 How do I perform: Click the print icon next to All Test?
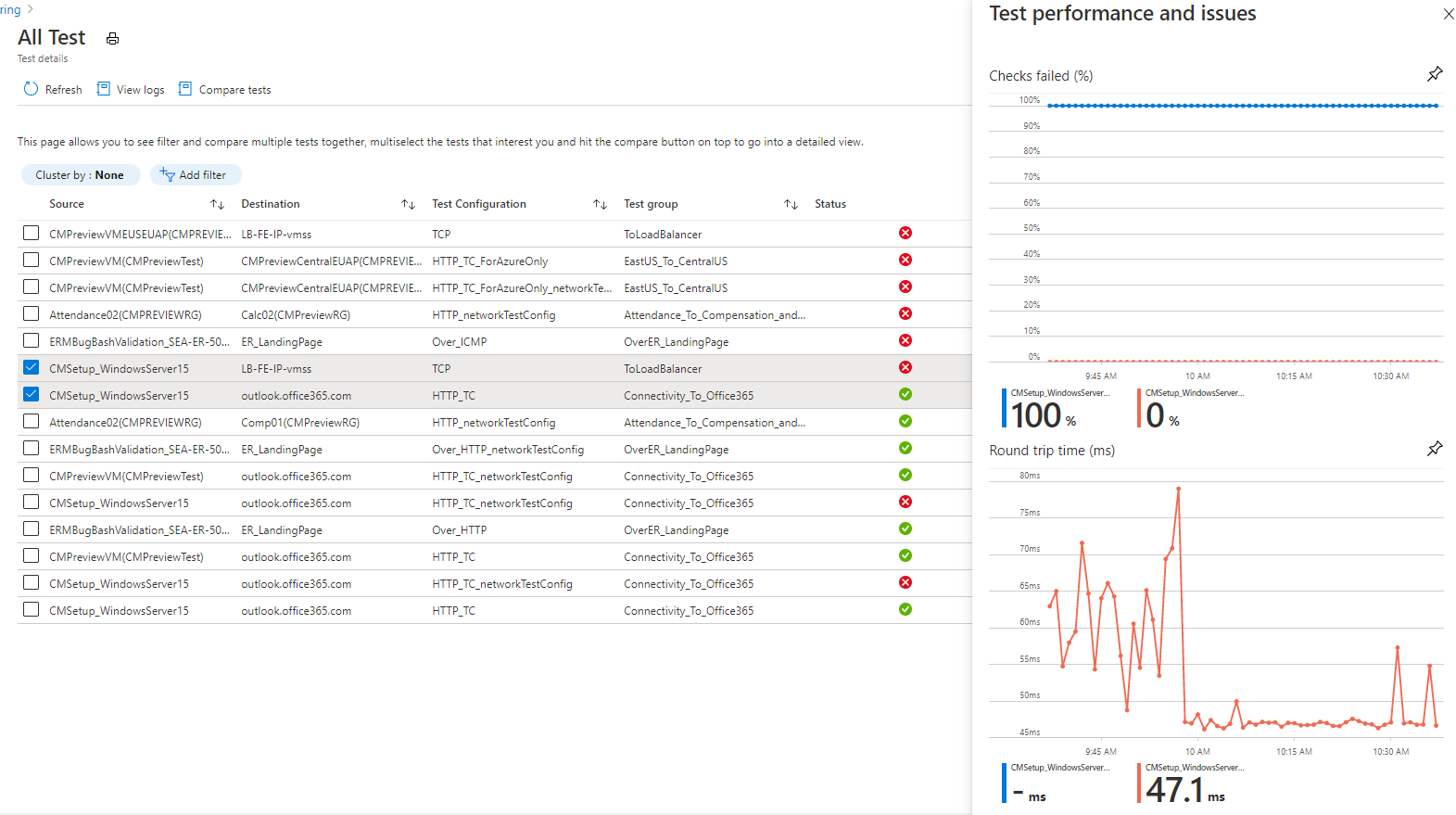112,39
